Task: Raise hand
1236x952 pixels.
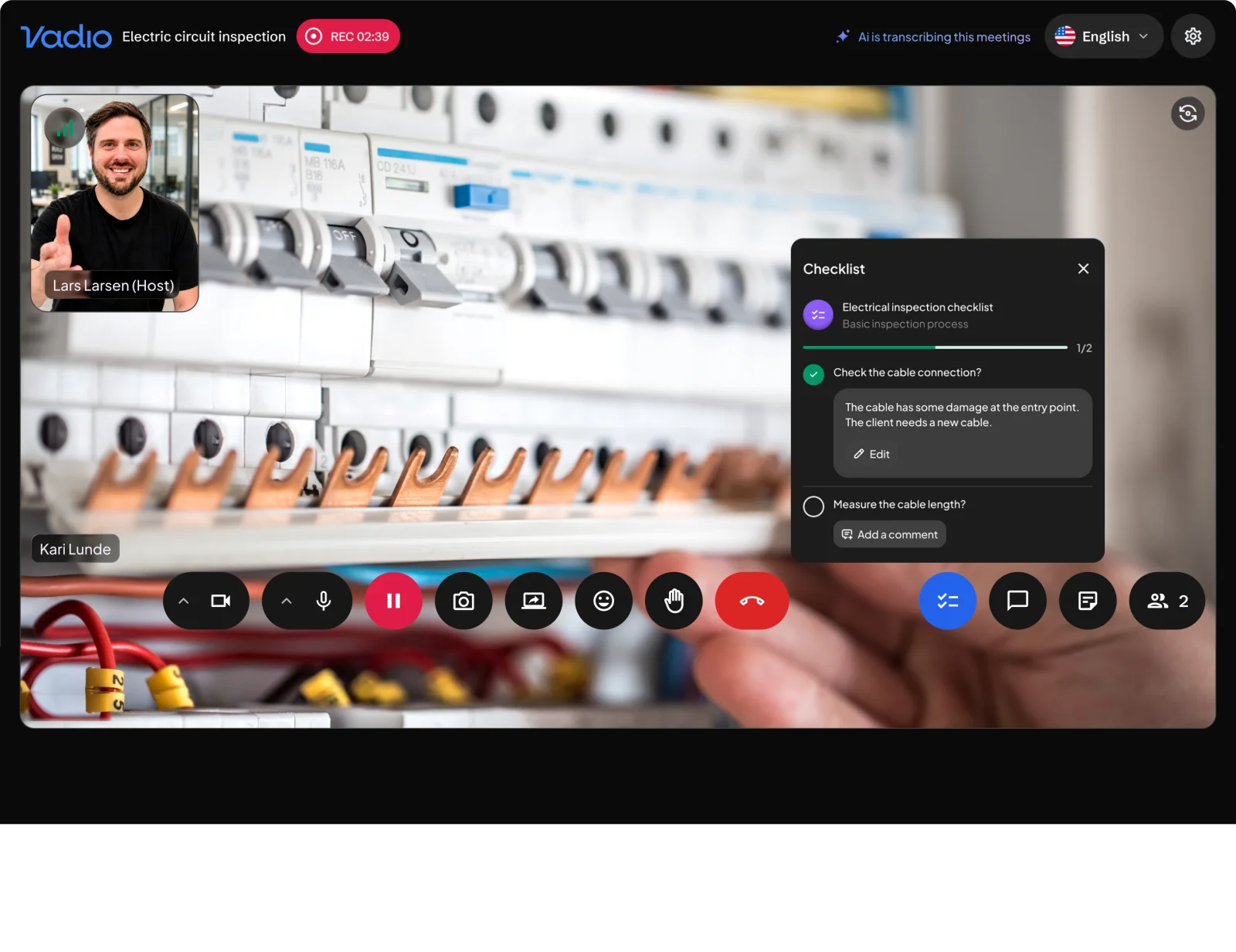Action: [674, 601]
